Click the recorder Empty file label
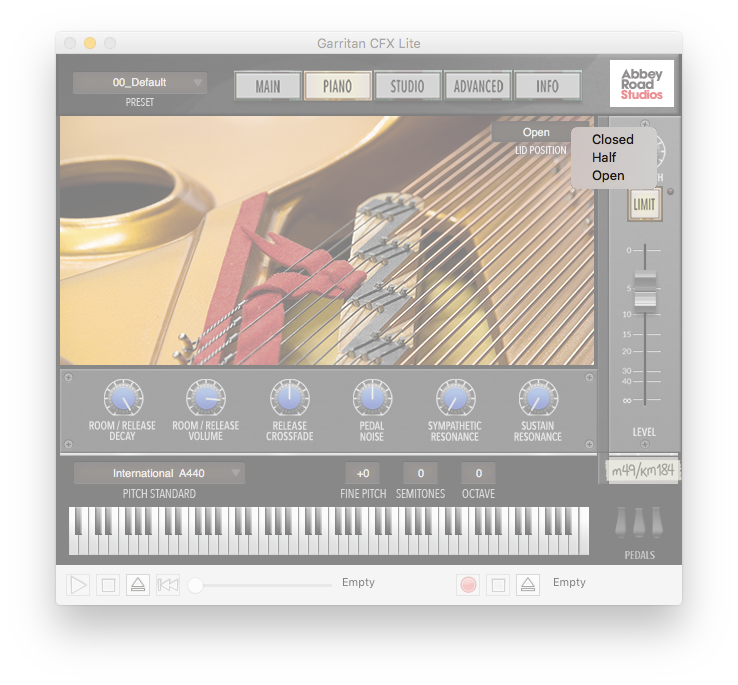738x685 pixels. (569, 582)
